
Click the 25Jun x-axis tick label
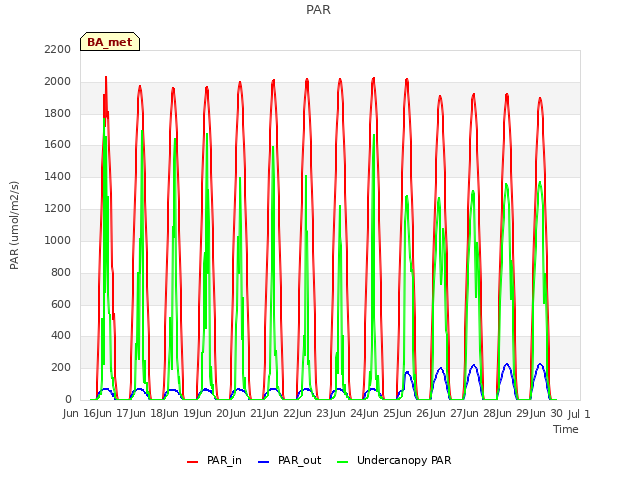pyautogui.click(x=398, y=414)
